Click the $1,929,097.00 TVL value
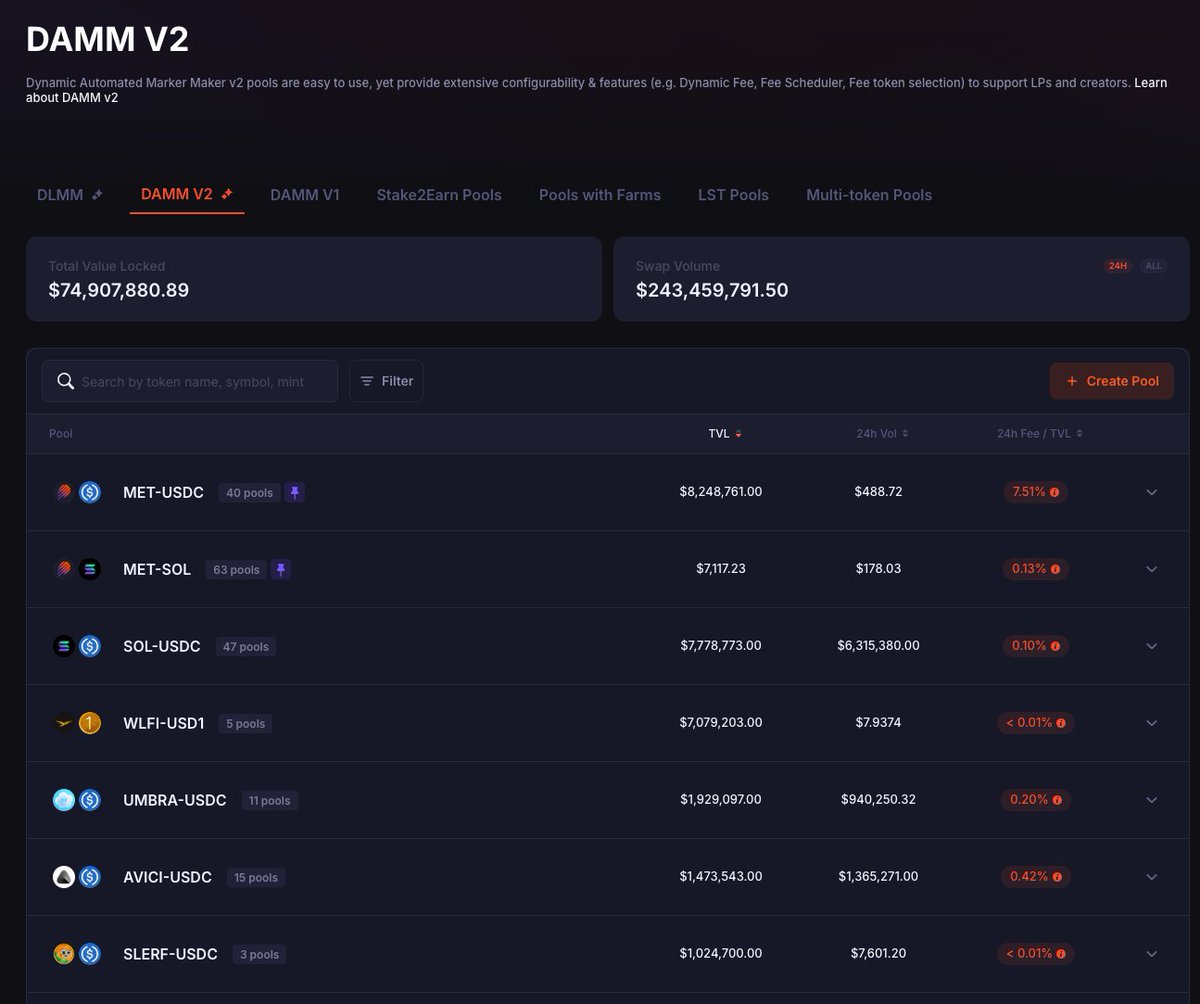Image resolution: width=1200 pixels, height=1004 pixels. click(x=721, y=800)
